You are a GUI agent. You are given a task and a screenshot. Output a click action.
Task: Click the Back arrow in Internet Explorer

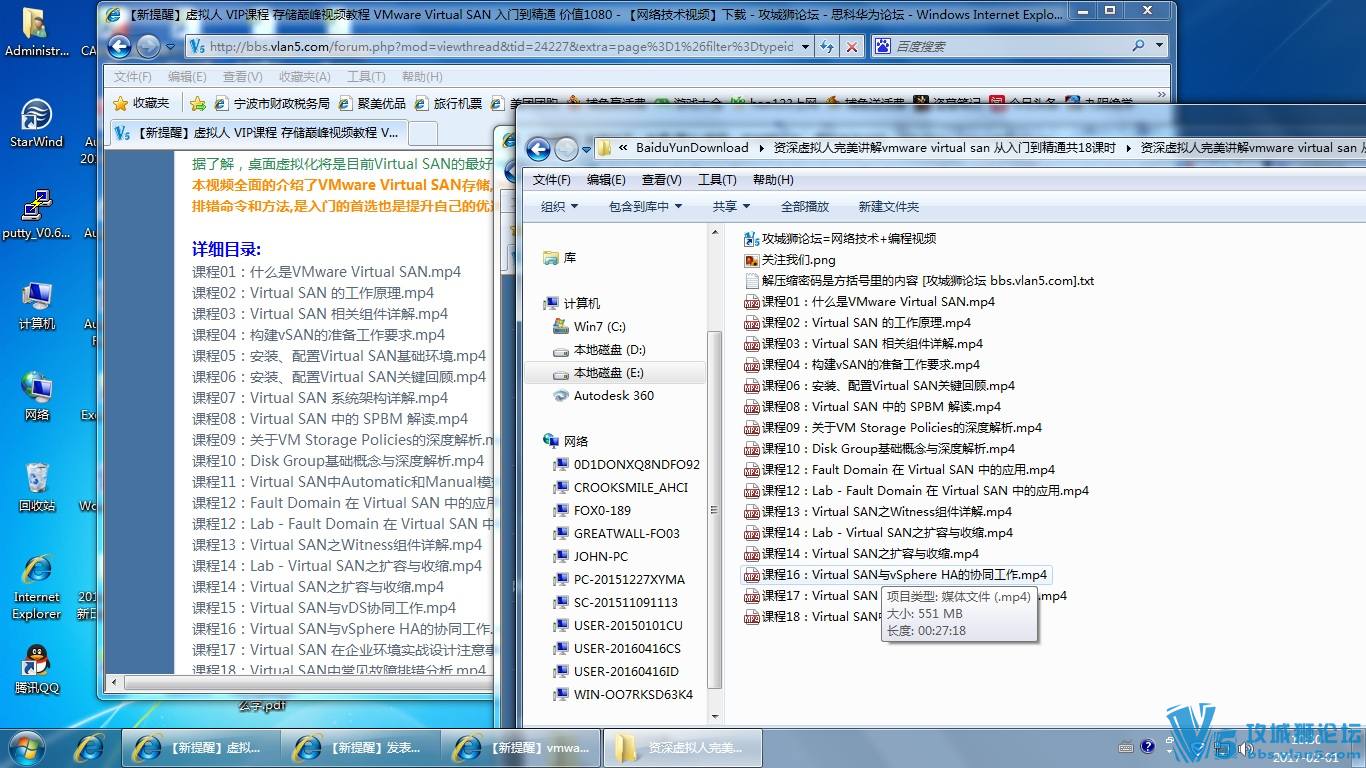pyautogui.click(x=119, y=46)
